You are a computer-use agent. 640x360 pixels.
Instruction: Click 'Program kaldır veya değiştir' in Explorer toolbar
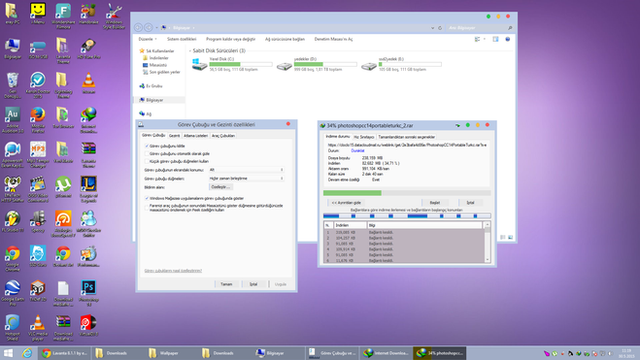(231, 39)
